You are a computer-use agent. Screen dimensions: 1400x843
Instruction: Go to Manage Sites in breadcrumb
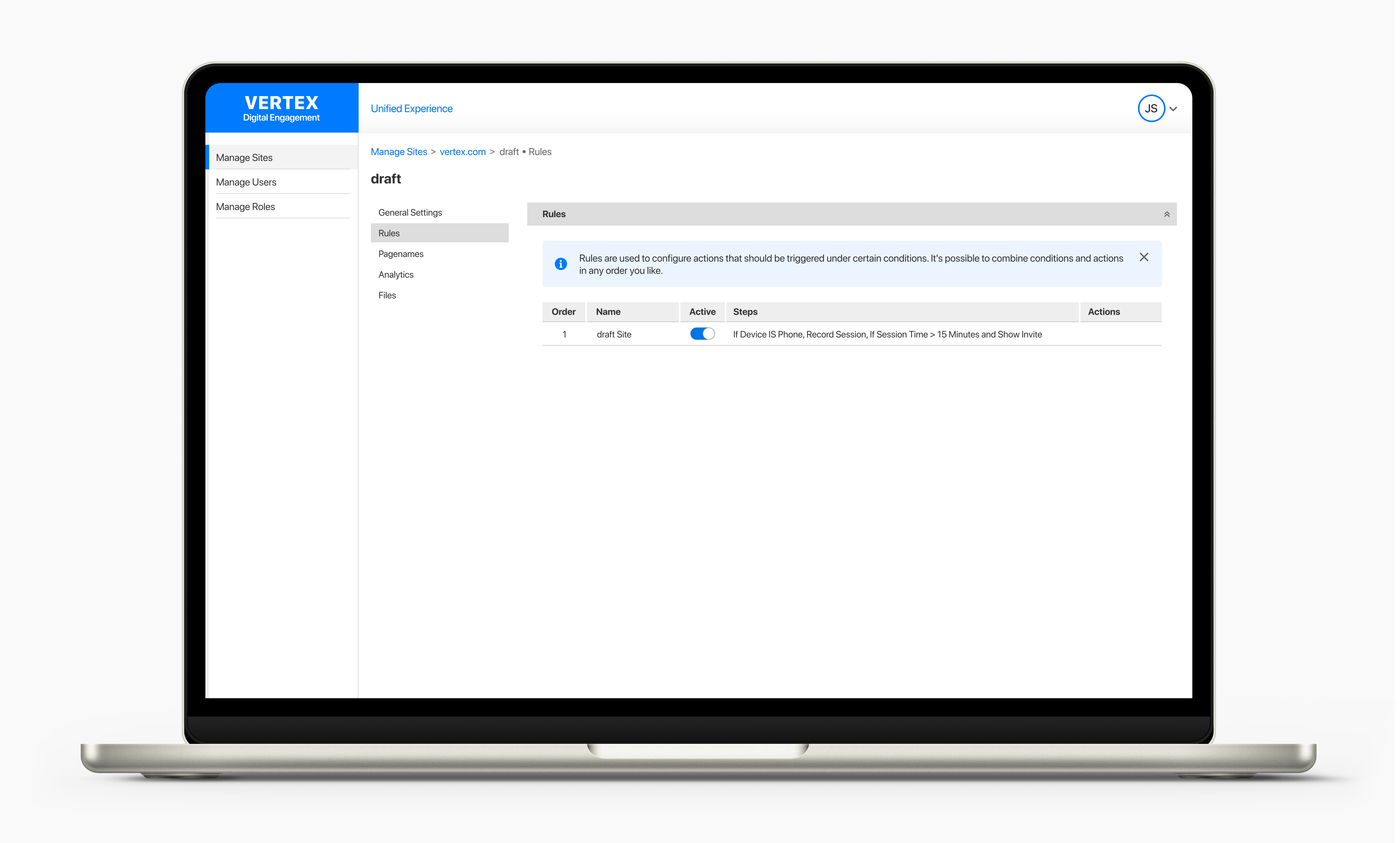click(399, 152)
